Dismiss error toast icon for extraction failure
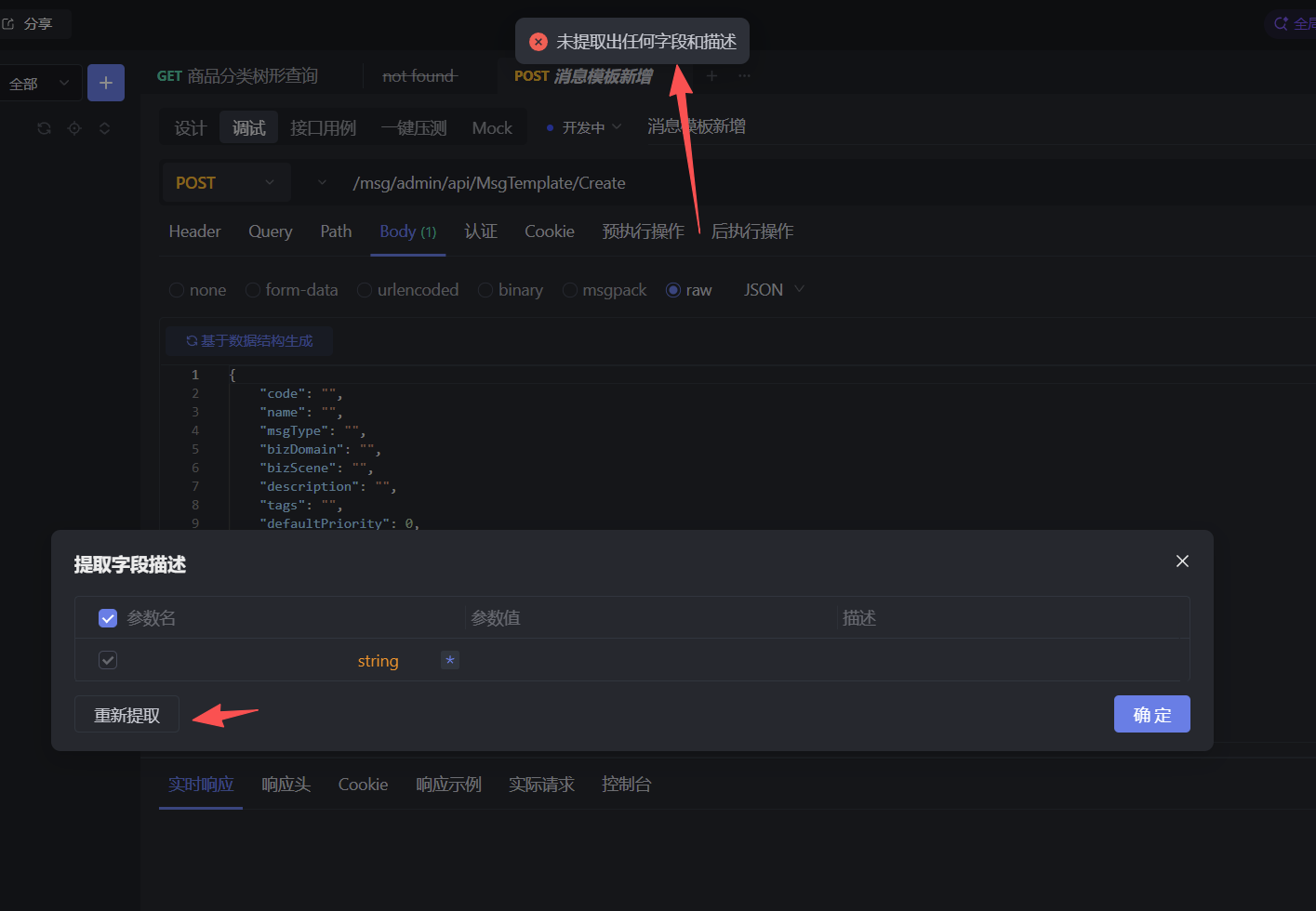The width and height of the screenshot is (1316, 911). point(538,42)
